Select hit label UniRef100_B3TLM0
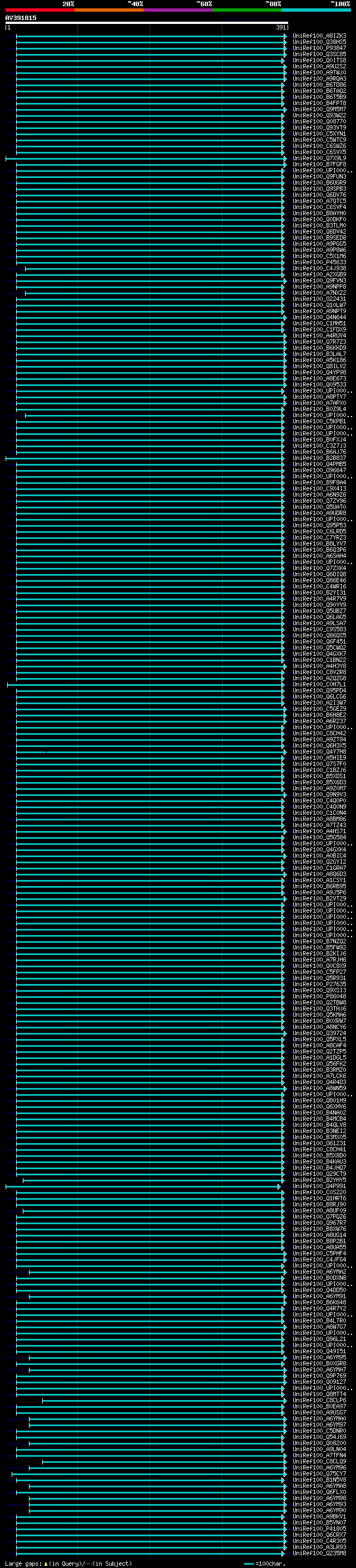This screenshot has width=356, height=1568. pyautogui.click(x=319, y=225)
